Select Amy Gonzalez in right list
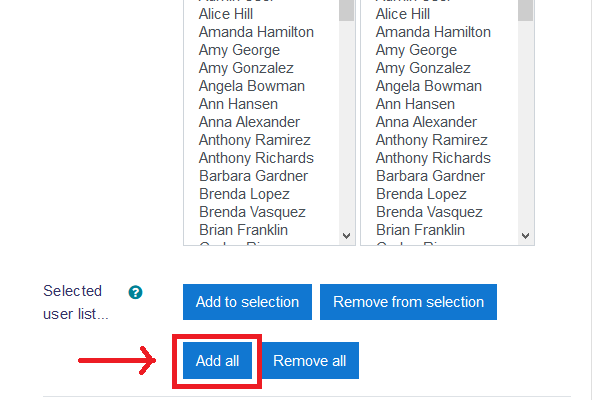 point(423,68)
